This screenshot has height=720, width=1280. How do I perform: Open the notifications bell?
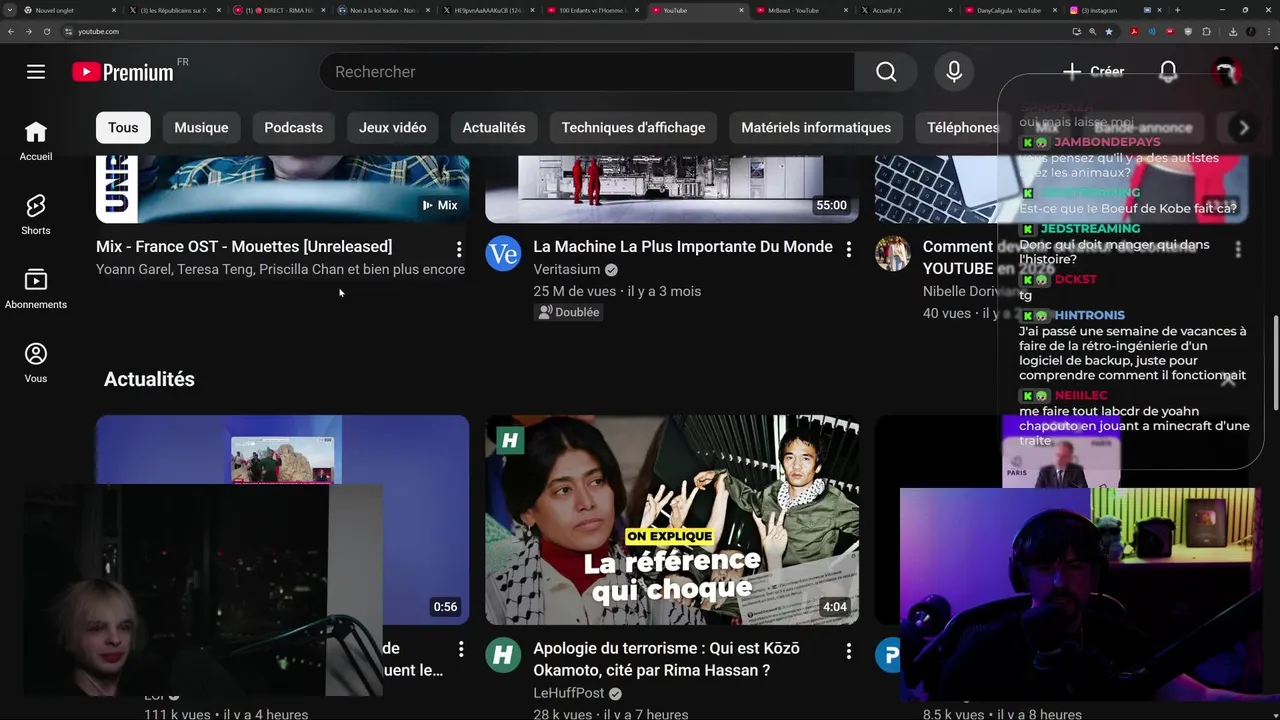(x=1168, y=72)
